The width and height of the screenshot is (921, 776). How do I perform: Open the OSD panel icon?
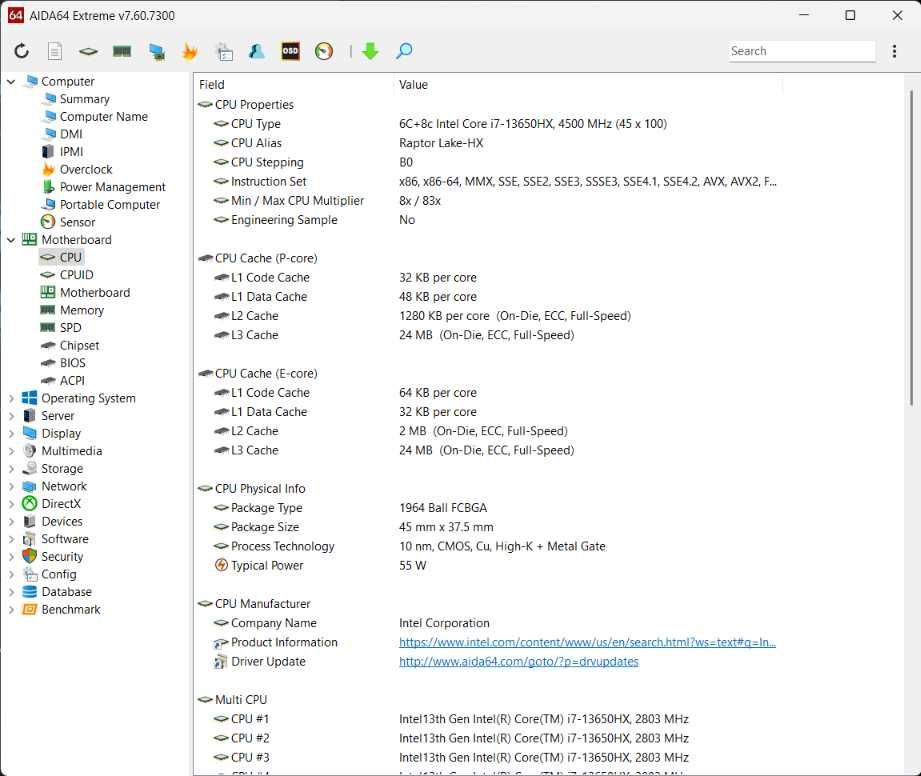pyautogui.click(x=290, y=51)
